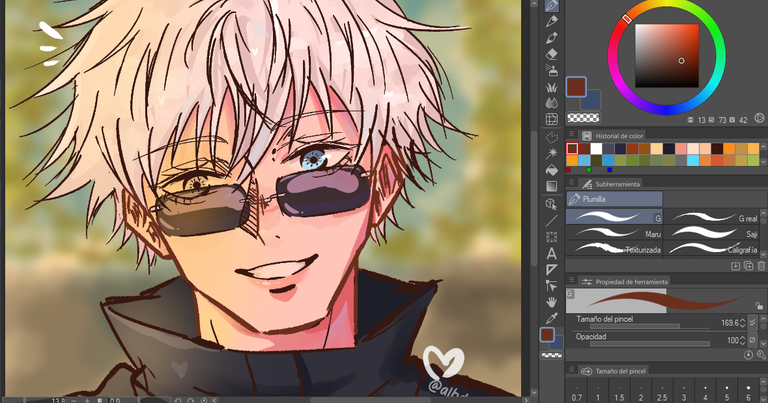Viewport: 768px width, 403px height.
Task: Pick bright cyan swatch in color history
Action: [693, 160]
